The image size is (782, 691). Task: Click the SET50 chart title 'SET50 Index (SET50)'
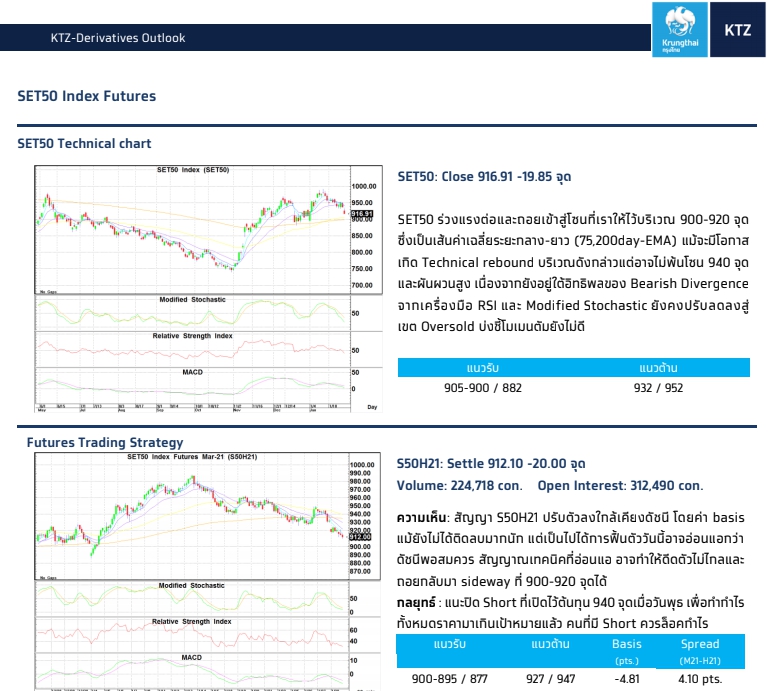[x=193, y=170]
